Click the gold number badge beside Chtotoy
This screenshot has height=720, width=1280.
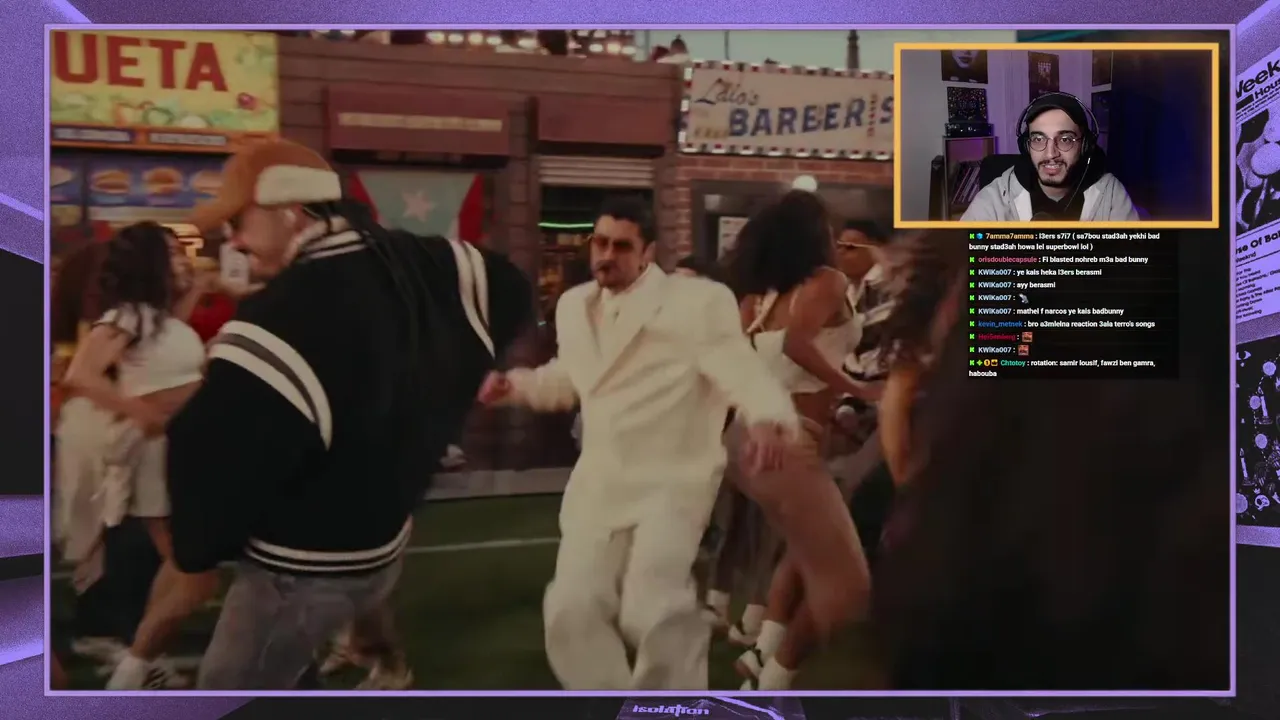coord(986,363)
